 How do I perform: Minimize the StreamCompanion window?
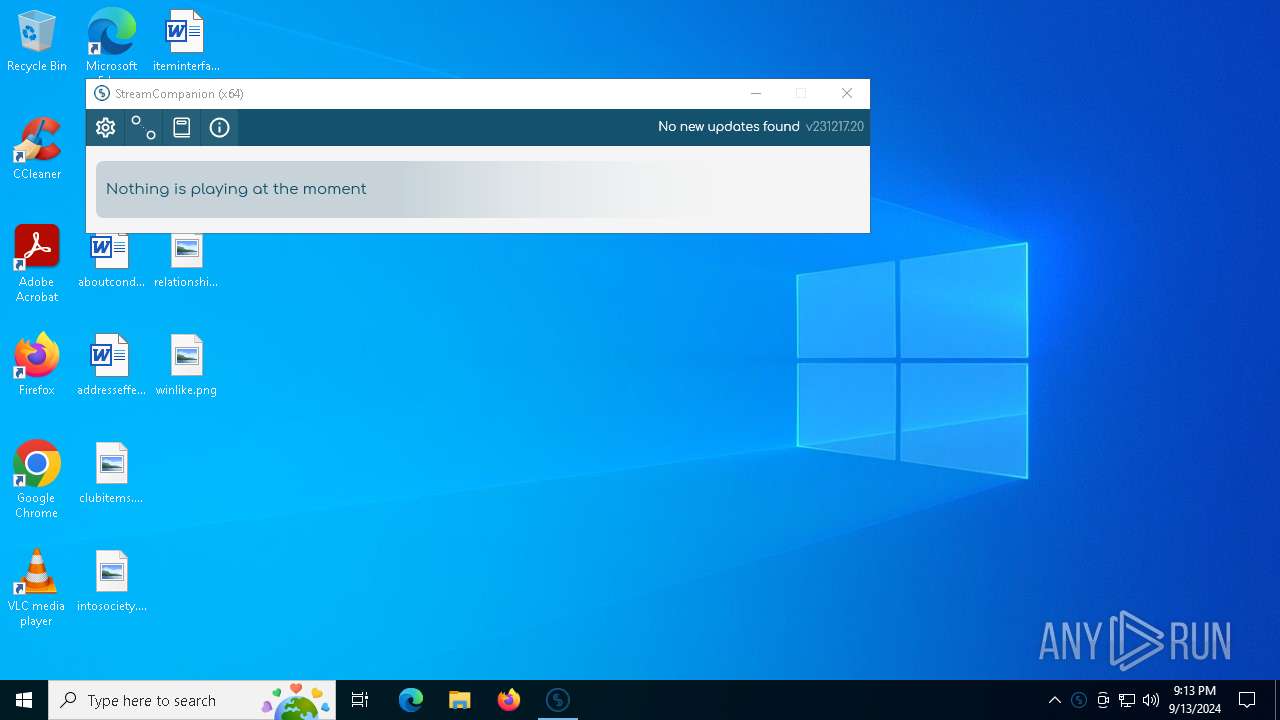[x=756, y=93]
